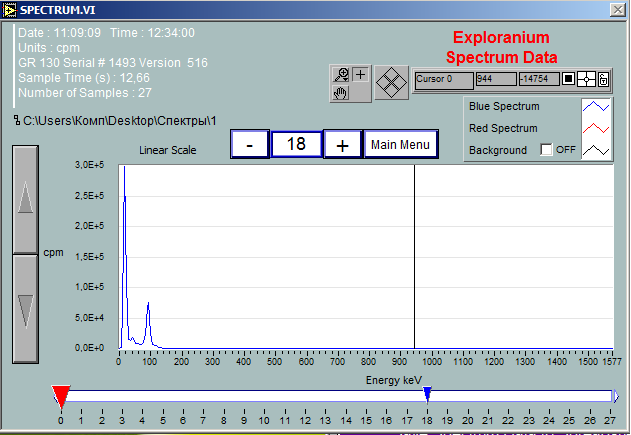Viewport: 631px width, 435px height.
Task: Click the SPECTRUM.VI title bar icon
Action: (10, 8)
